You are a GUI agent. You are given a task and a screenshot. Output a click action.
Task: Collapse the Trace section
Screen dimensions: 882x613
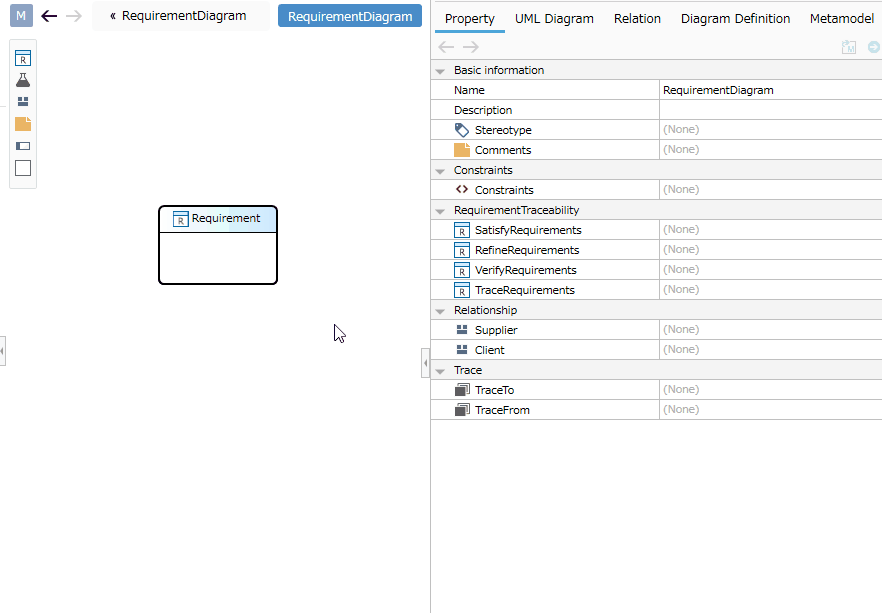440,371
